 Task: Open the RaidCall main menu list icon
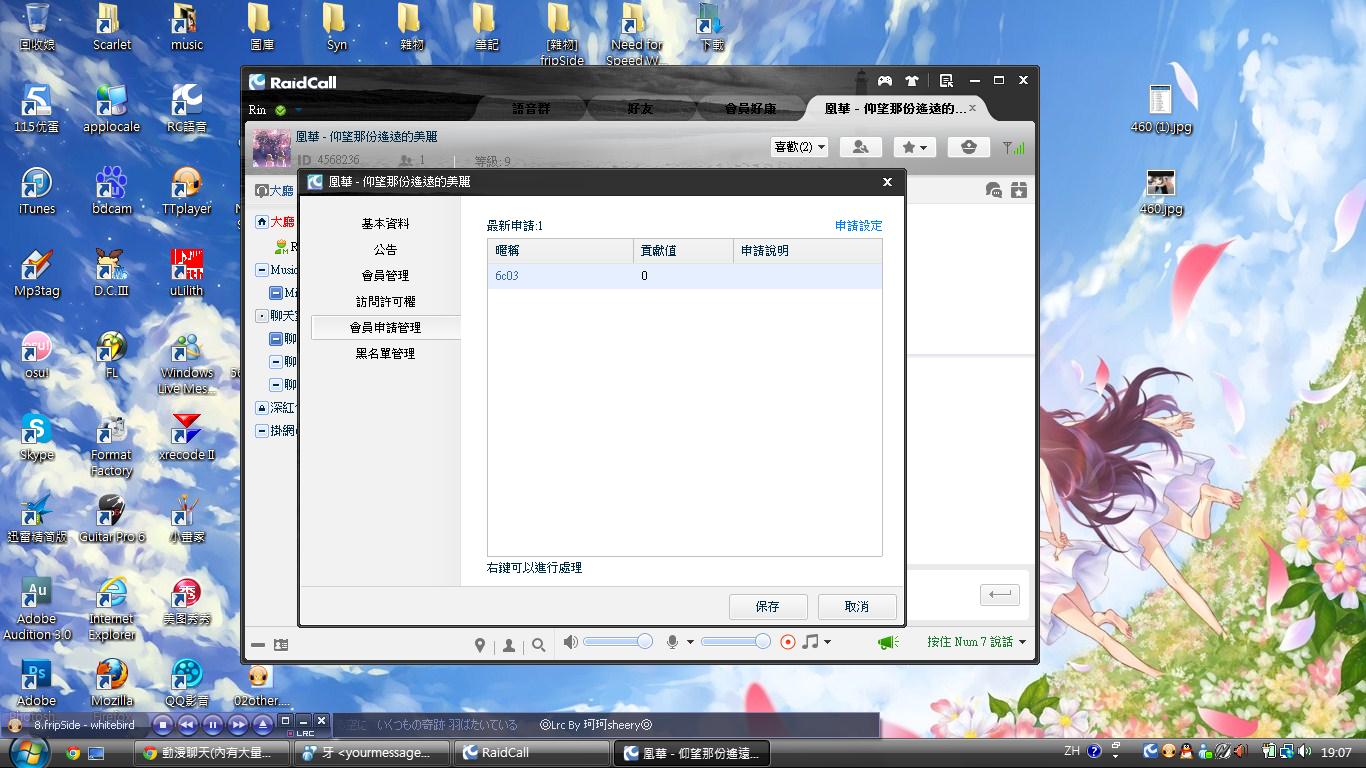click(x=946, y=81)
